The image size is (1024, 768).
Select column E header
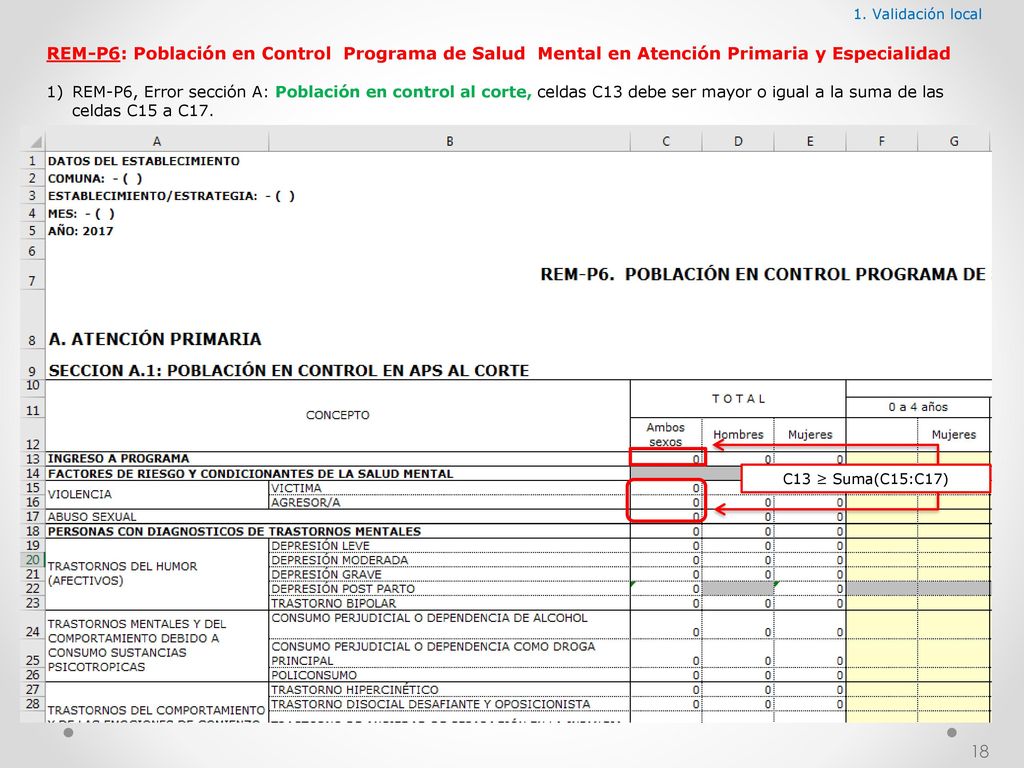pyautogui.click(x=810, y=141)
